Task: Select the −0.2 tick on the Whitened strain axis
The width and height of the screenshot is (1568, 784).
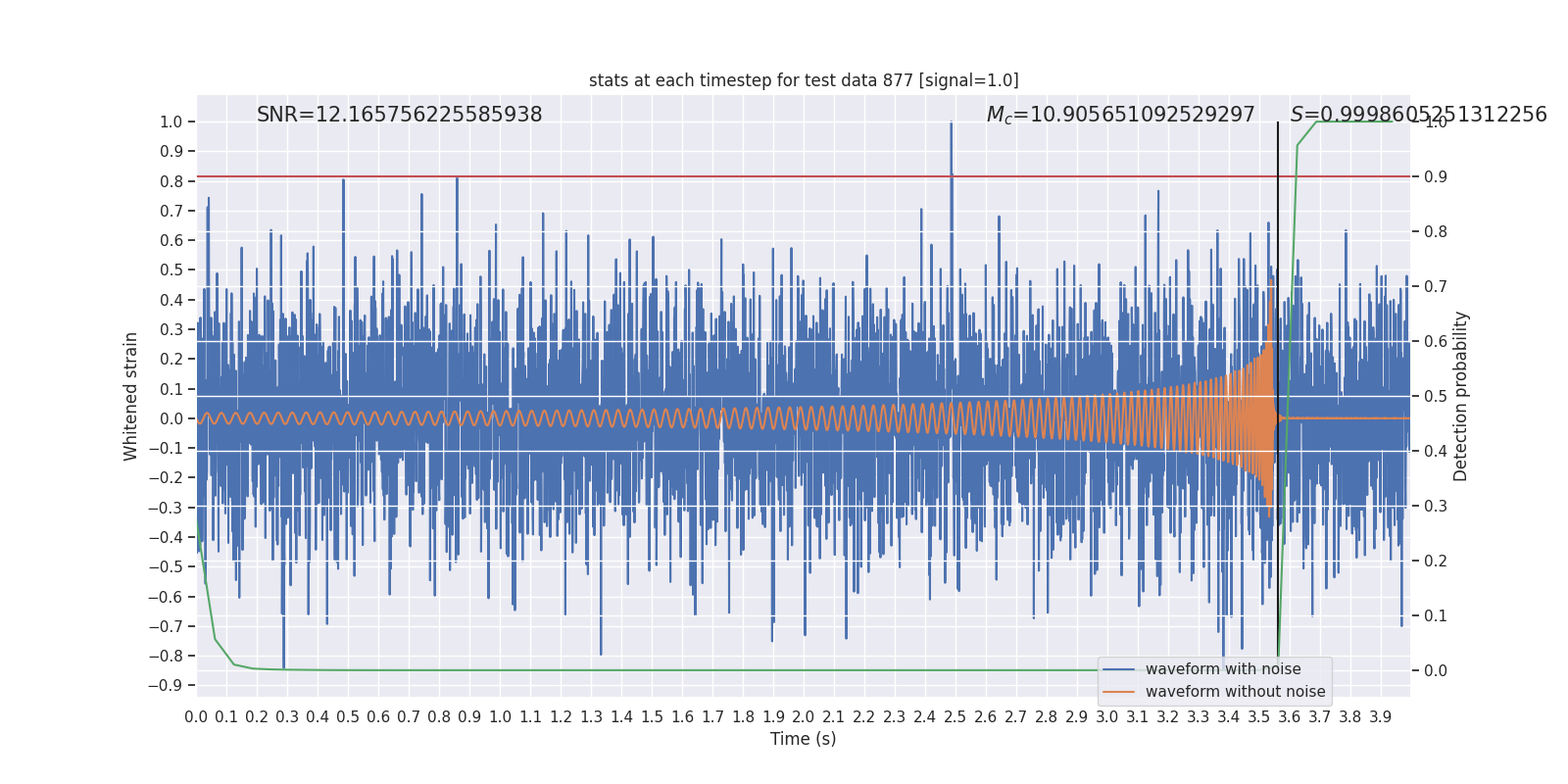Action: click(x=166, y=478)
